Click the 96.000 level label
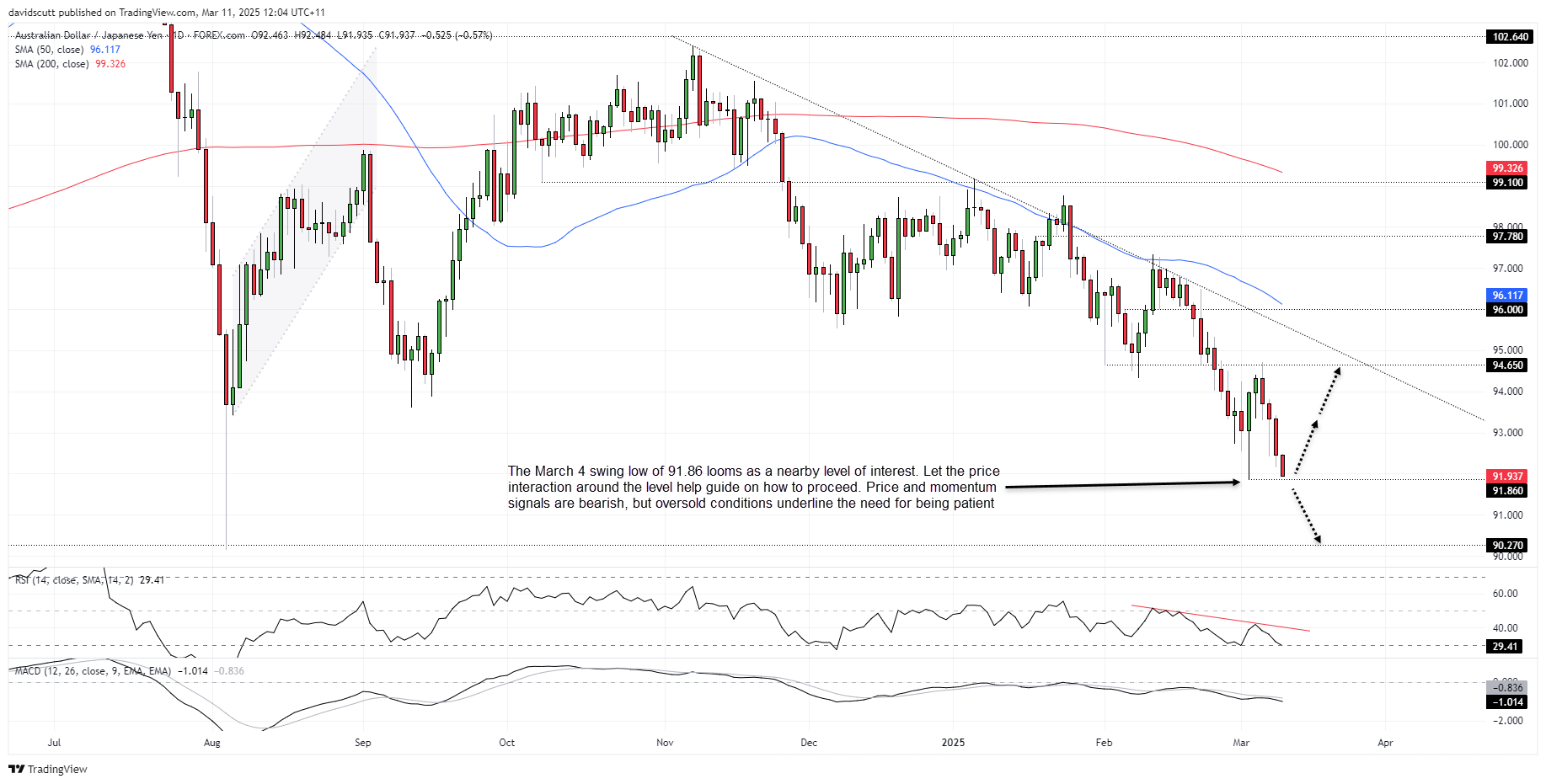1546x784 pixels. 1507,310
